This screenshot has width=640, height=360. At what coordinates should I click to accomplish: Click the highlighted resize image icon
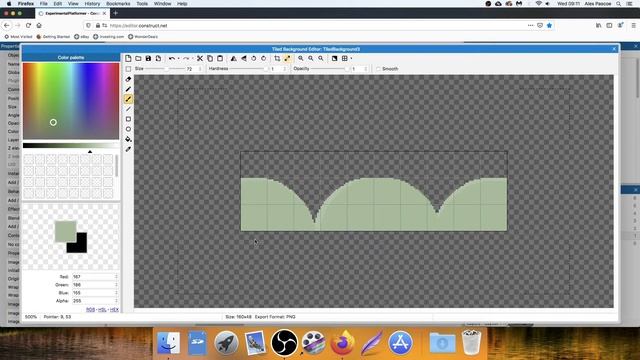(x=287, y=58)
